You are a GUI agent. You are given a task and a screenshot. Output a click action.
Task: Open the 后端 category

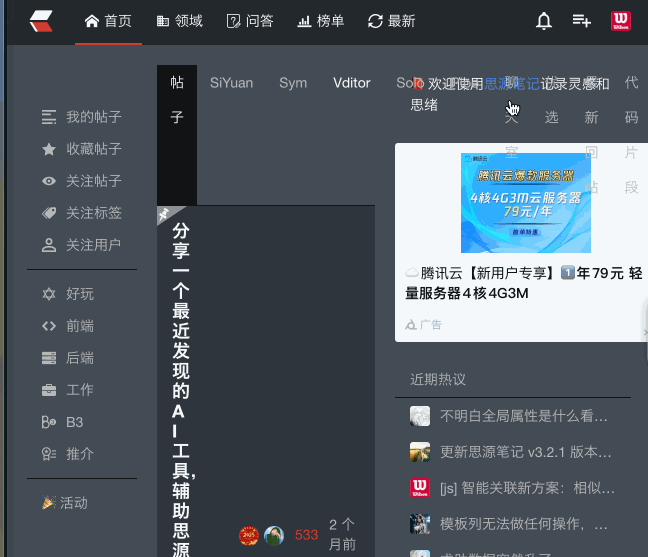(68, 358)
